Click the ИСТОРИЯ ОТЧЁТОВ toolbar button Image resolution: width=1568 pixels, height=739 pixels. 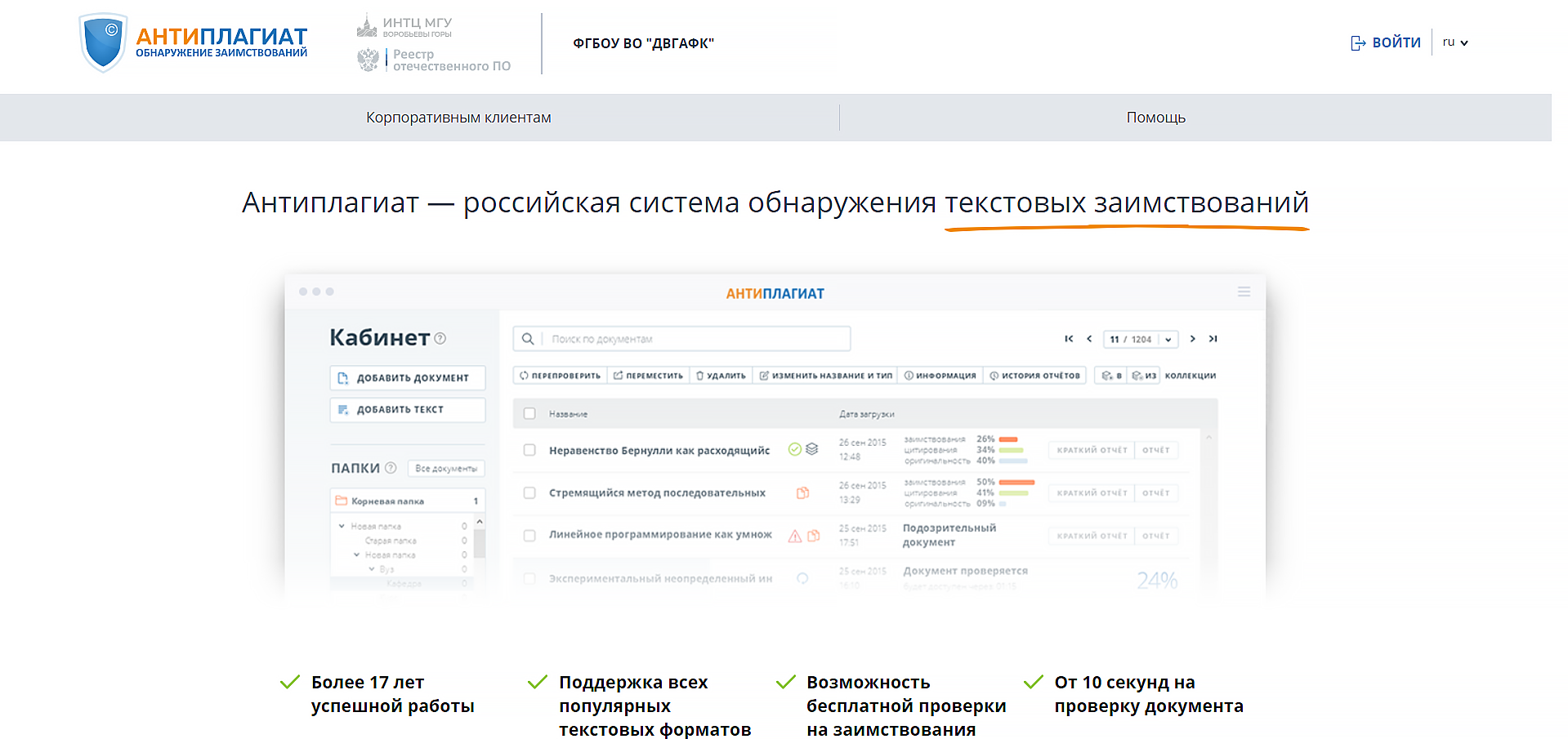pos(1034,376)
